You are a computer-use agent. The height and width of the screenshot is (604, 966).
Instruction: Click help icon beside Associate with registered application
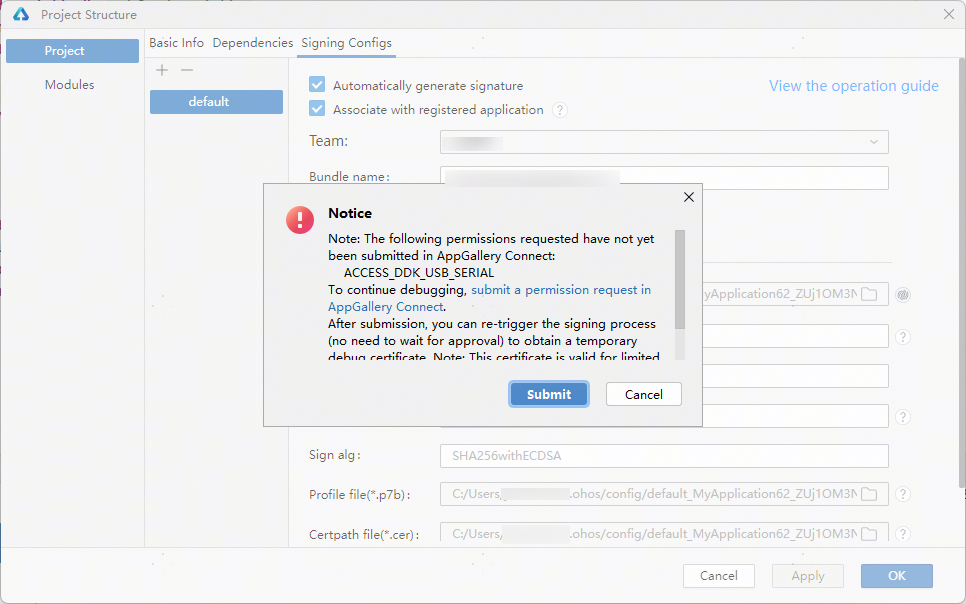click(x=560, y=110)
